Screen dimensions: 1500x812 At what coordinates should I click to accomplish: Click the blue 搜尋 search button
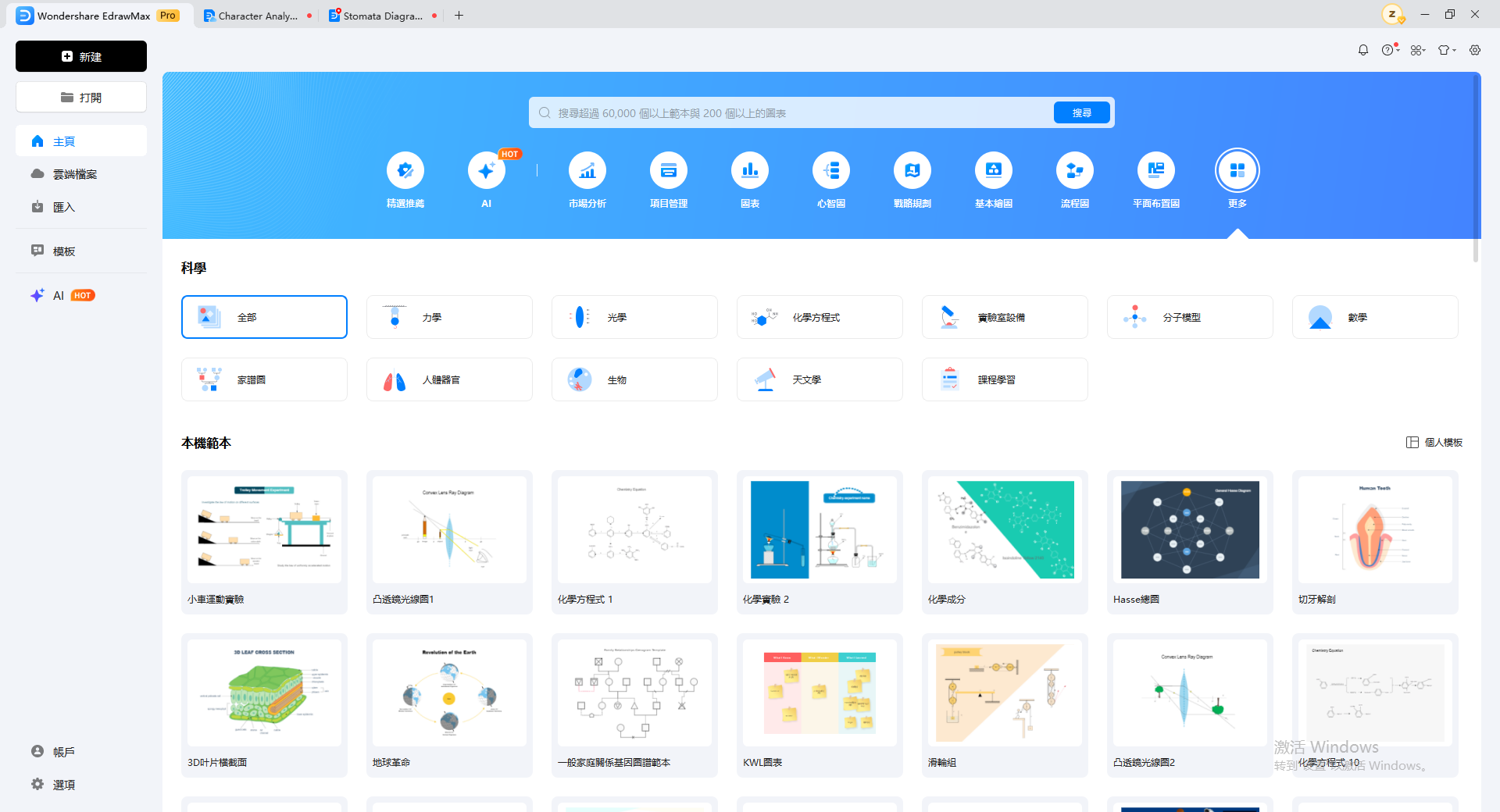coord(1082,112)
